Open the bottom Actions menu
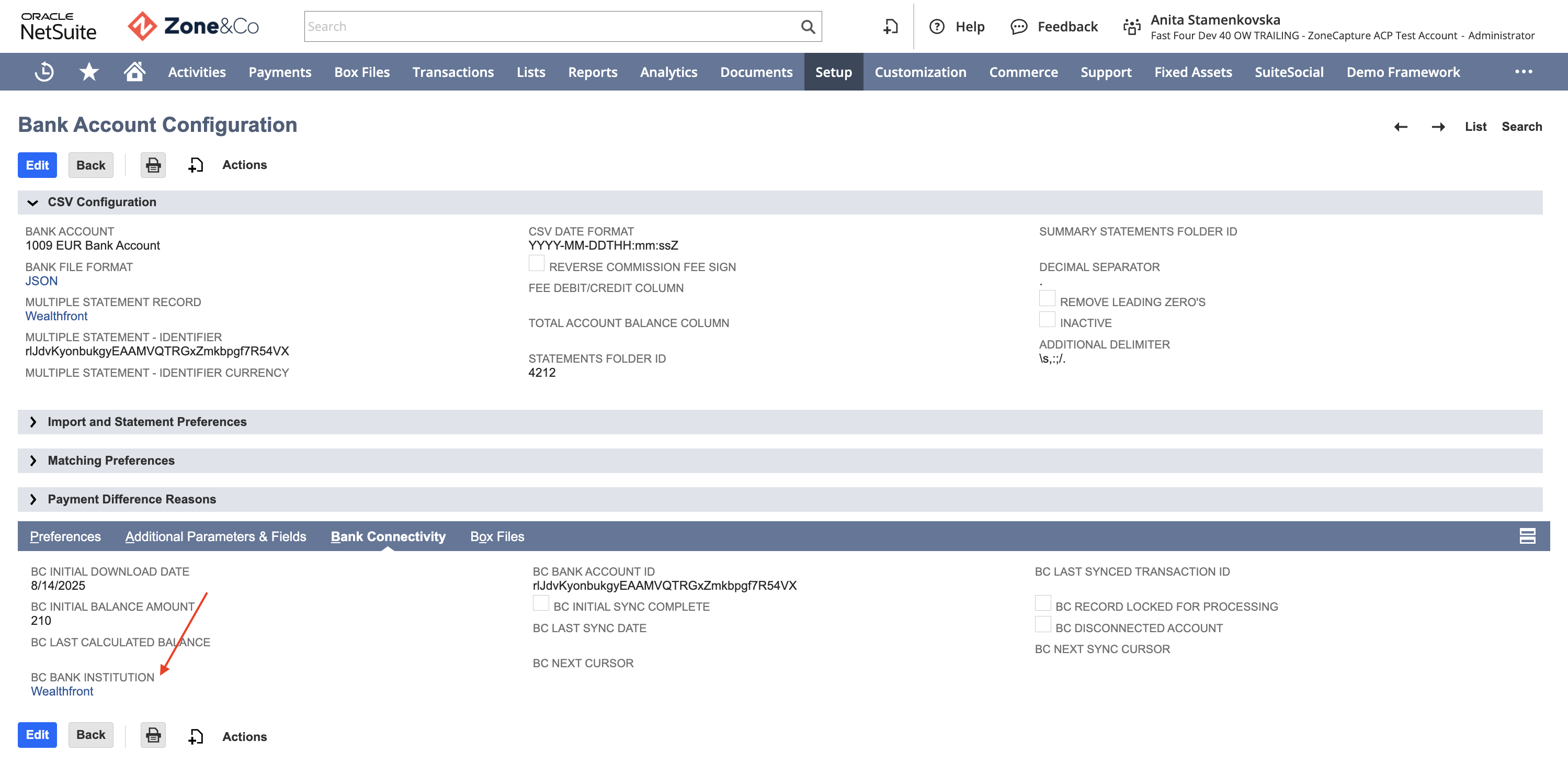 (245, 737)
